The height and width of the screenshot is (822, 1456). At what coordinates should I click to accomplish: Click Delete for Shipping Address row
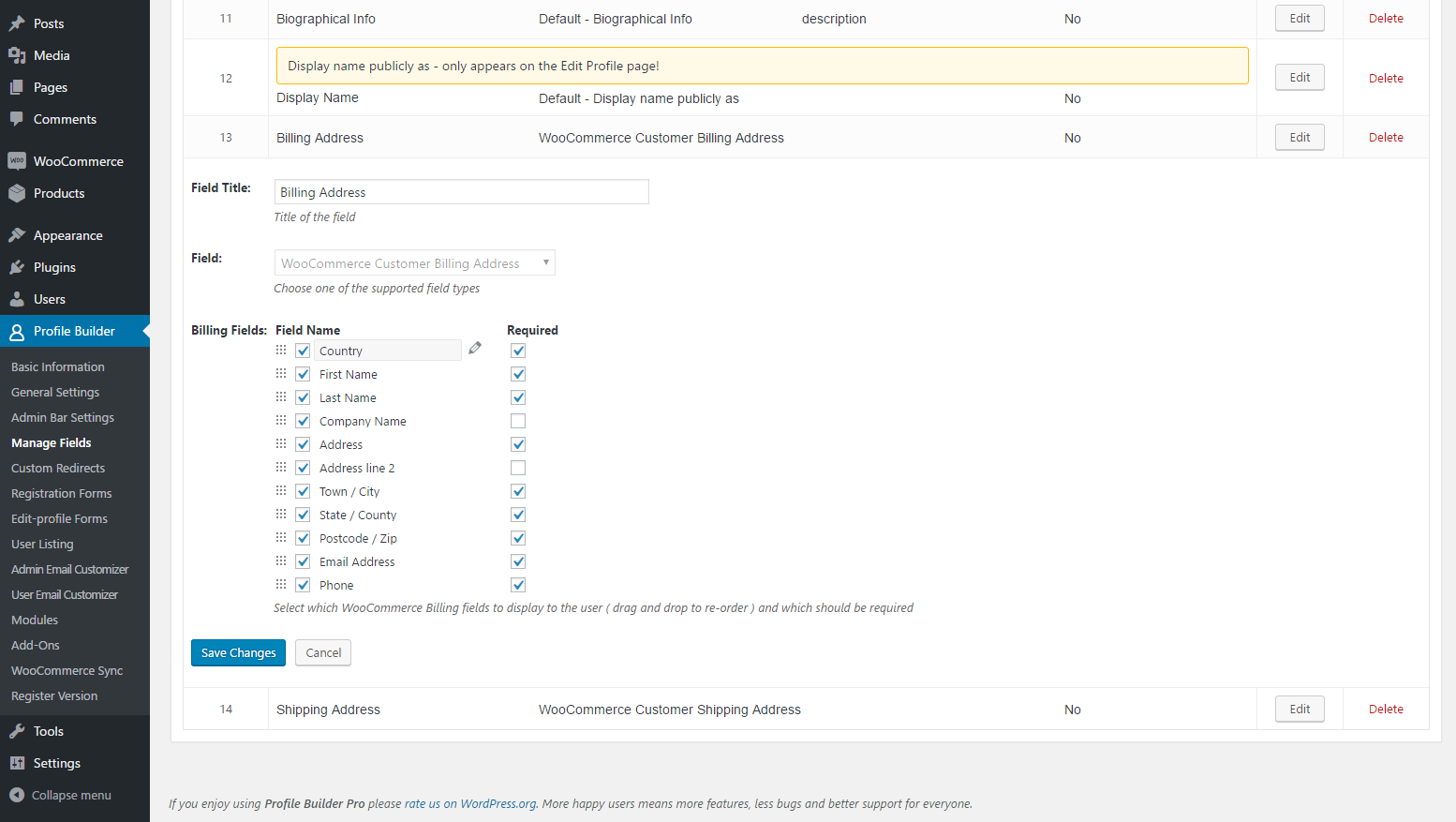(1386, 709)
